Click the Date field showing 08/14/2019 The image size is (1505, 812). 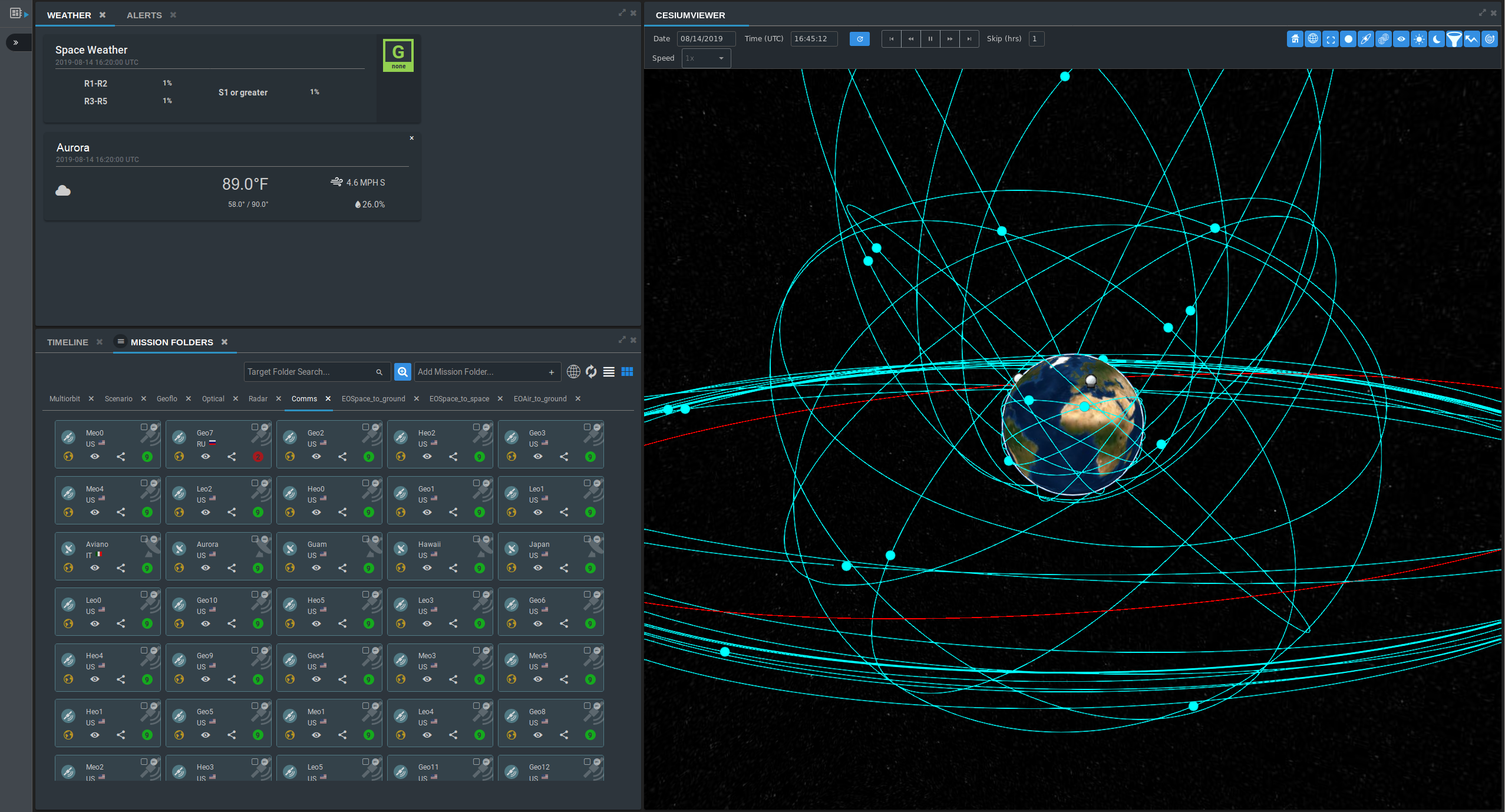coord(706,39)
